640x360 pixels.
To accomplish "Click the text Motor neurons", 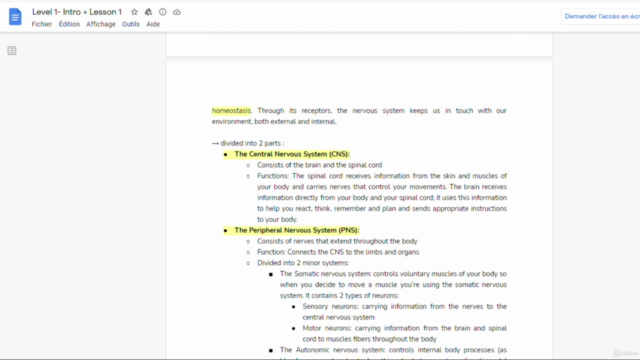I will point(327,328).
